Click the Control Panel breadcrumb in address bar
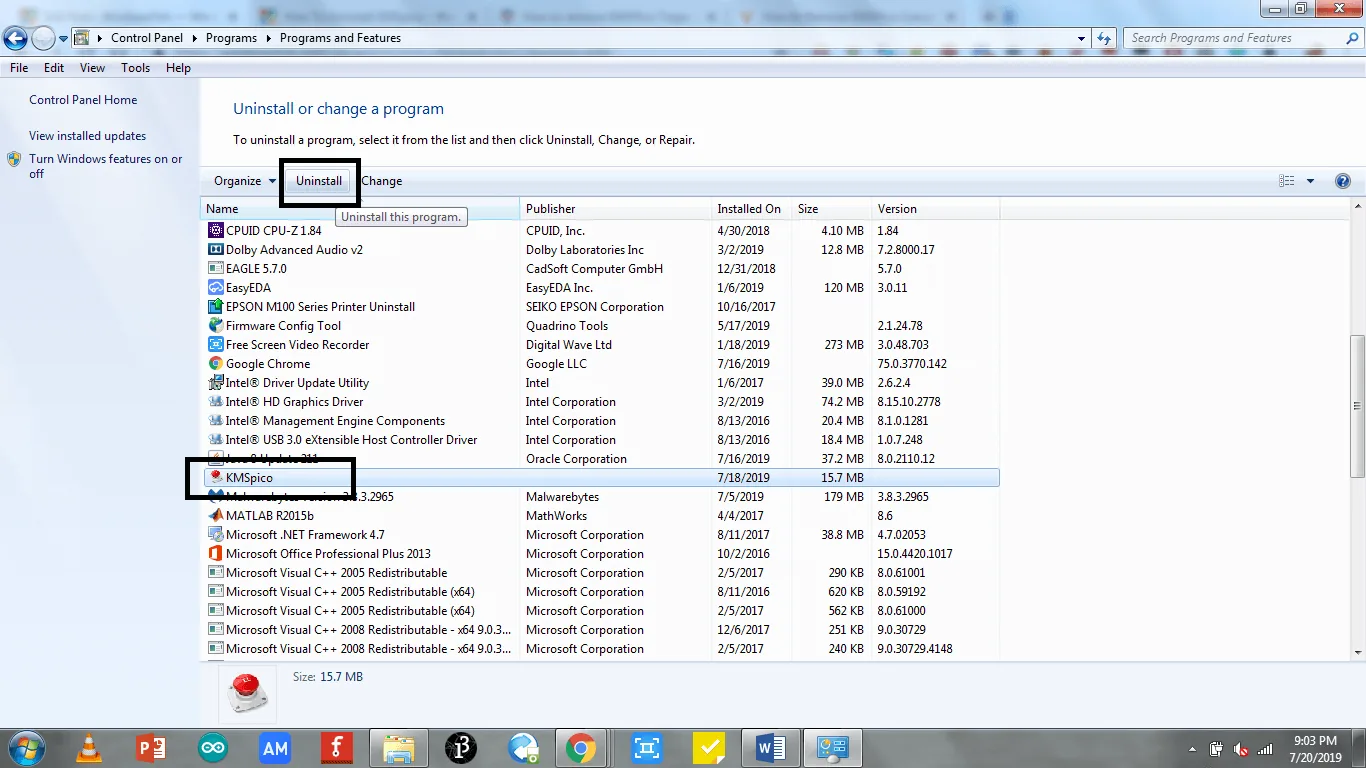Image resolution: width=1366 pixels, height=768 pixels. [147, 38]
